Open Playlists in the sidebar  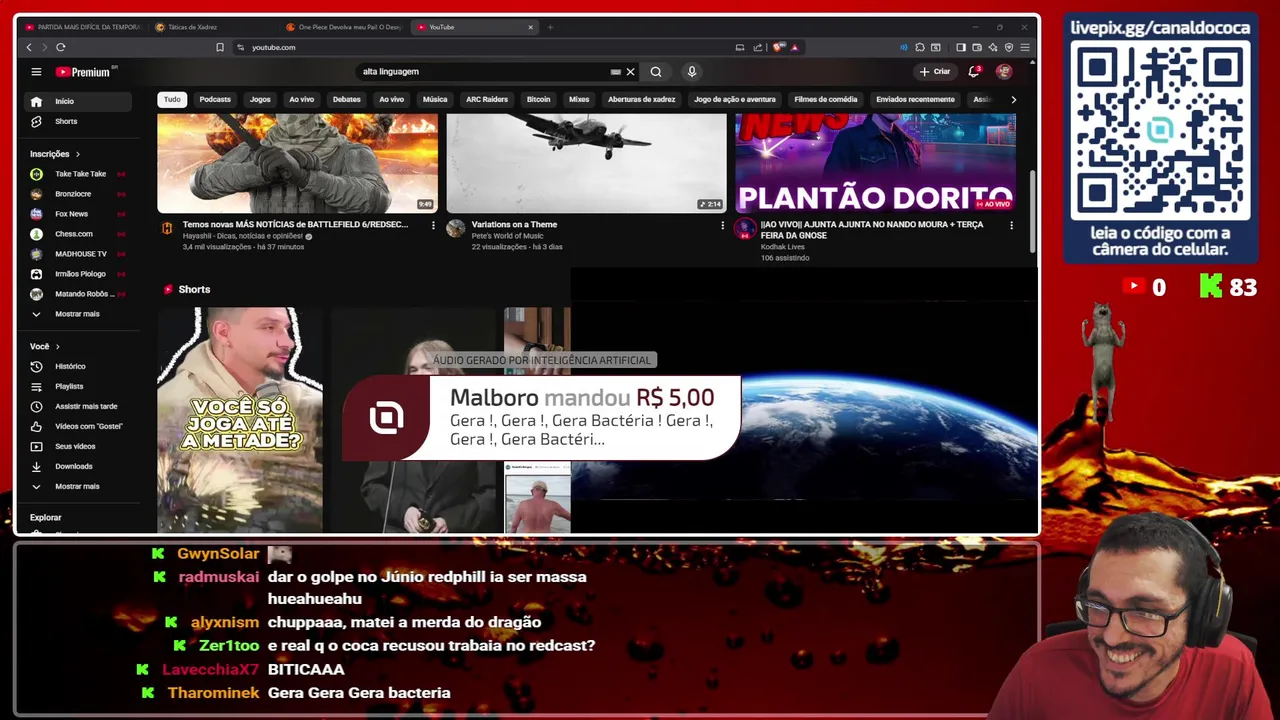77,386
